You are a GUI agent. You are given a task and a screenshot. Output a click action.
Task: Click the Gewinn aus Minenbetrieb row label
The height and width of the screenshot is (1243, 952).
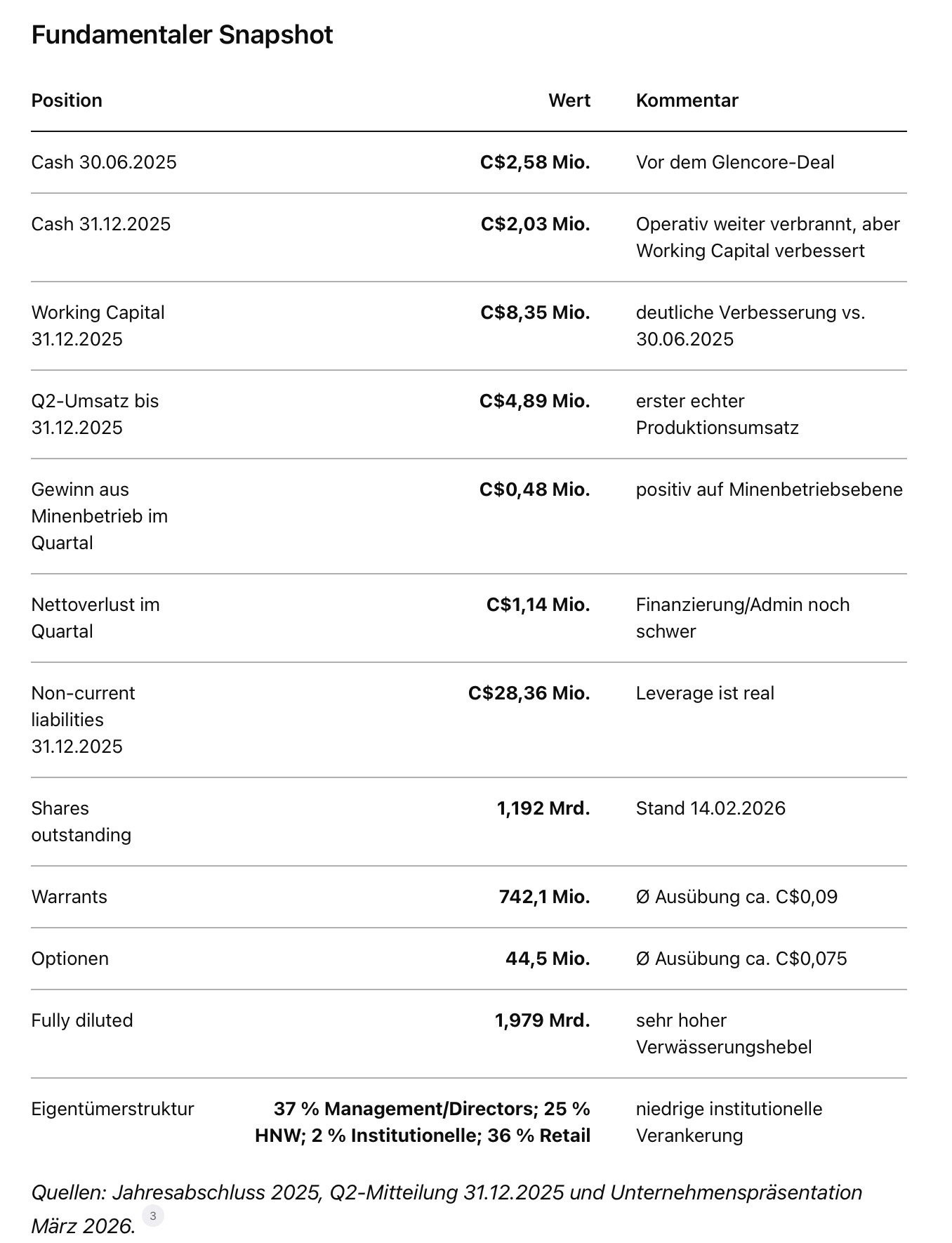(x=99, y=516)
